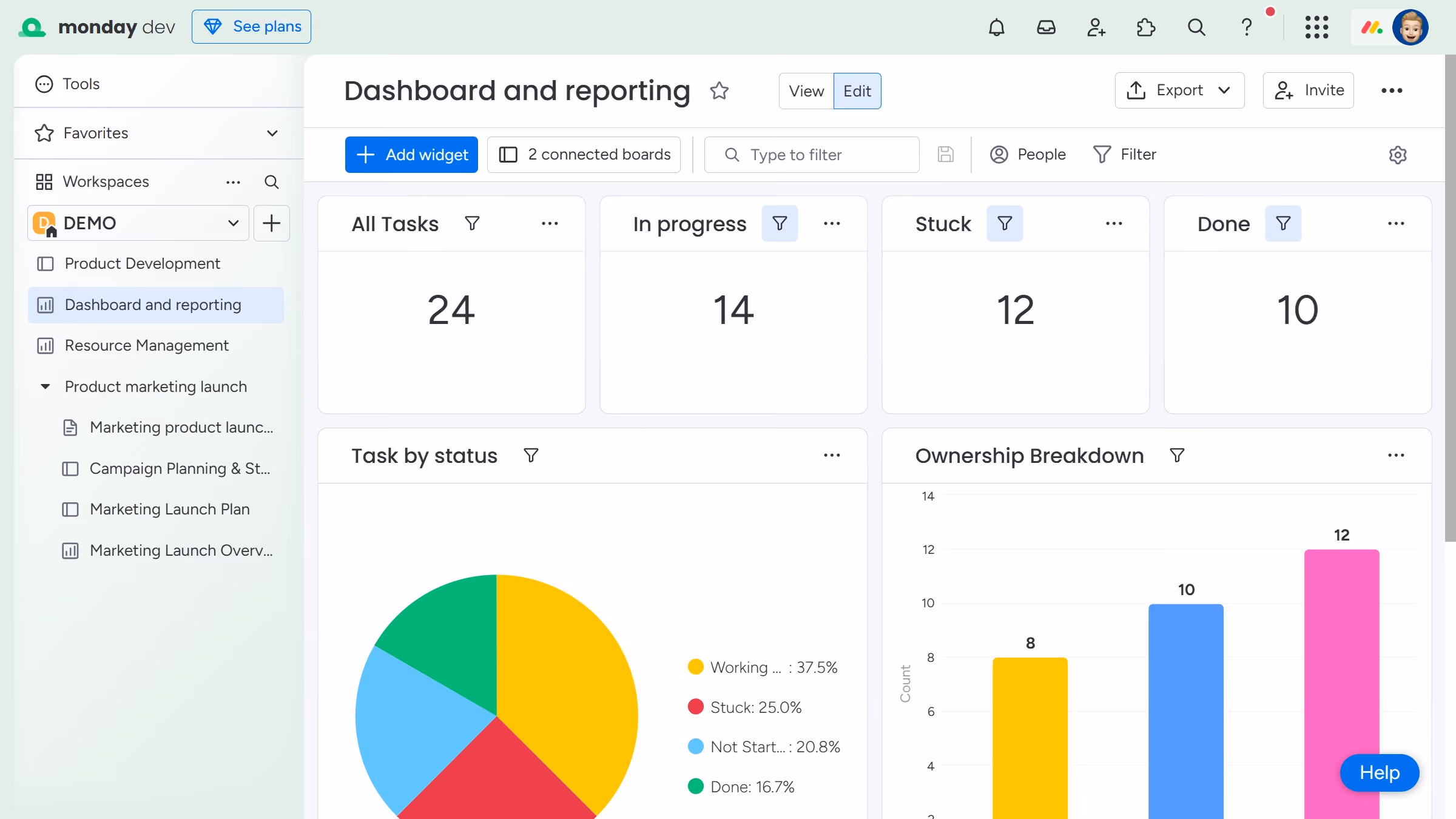This screenshot has height=819, width=1456.
Task: Click the red Stuck legend swatch
Action: [x=695, y=707]
